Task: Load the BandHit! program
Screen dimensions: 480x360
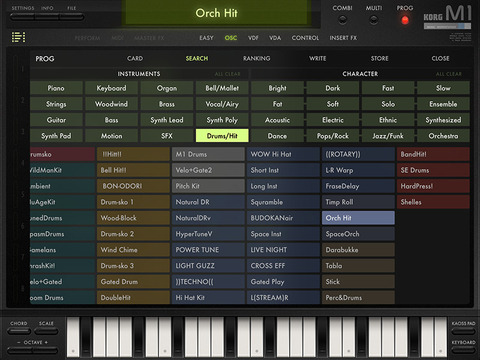Action: coord(433,154)
